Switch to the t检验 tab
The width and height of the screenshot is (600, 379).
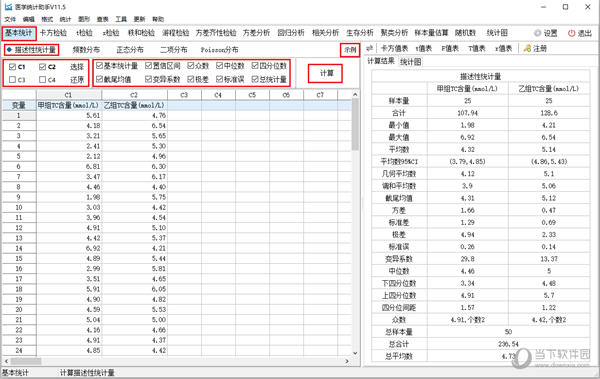(x=84, y=33)
